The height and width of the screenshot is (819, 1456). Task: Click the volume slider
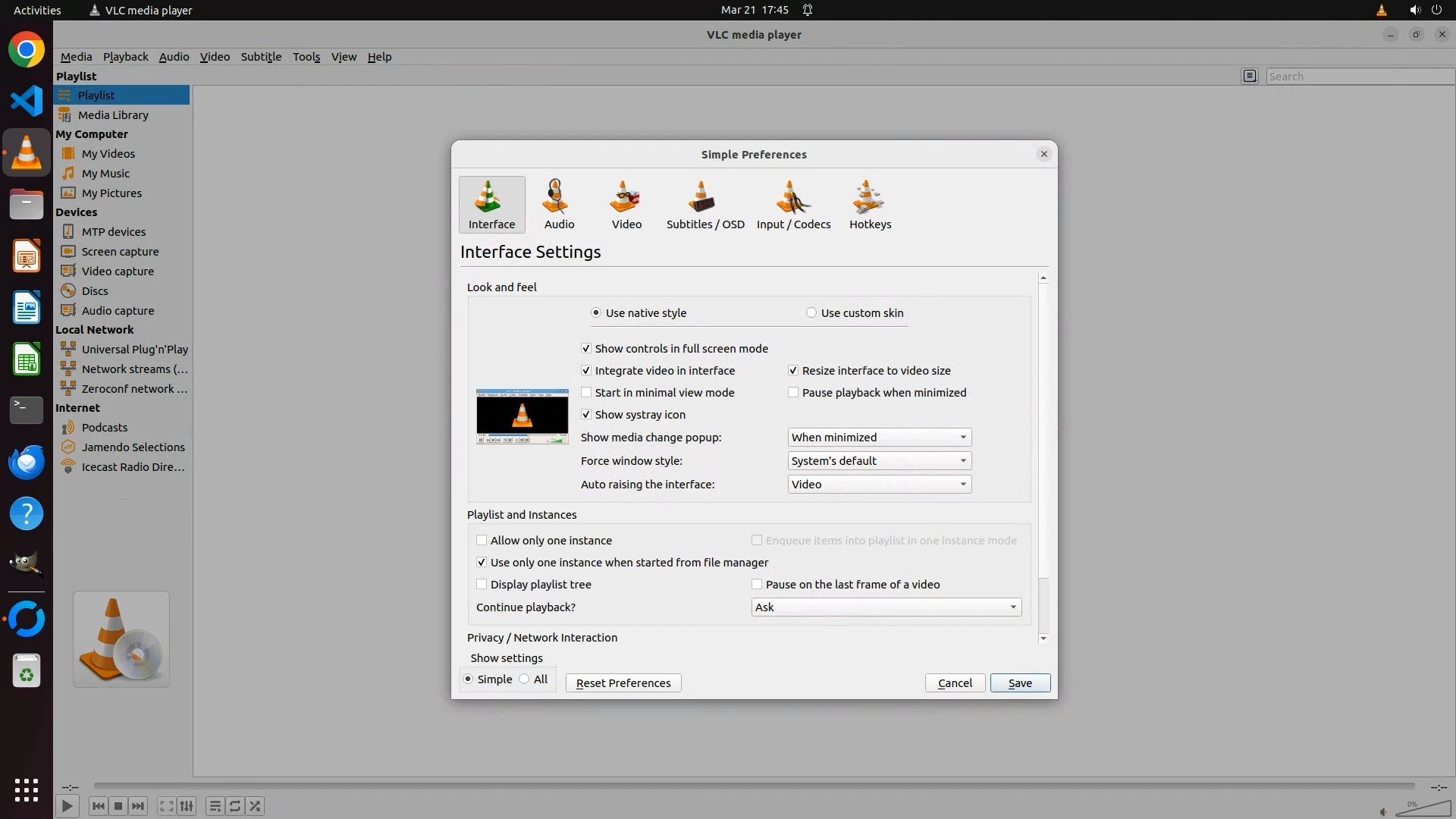pyautogui.click(x=1423, y=809)
